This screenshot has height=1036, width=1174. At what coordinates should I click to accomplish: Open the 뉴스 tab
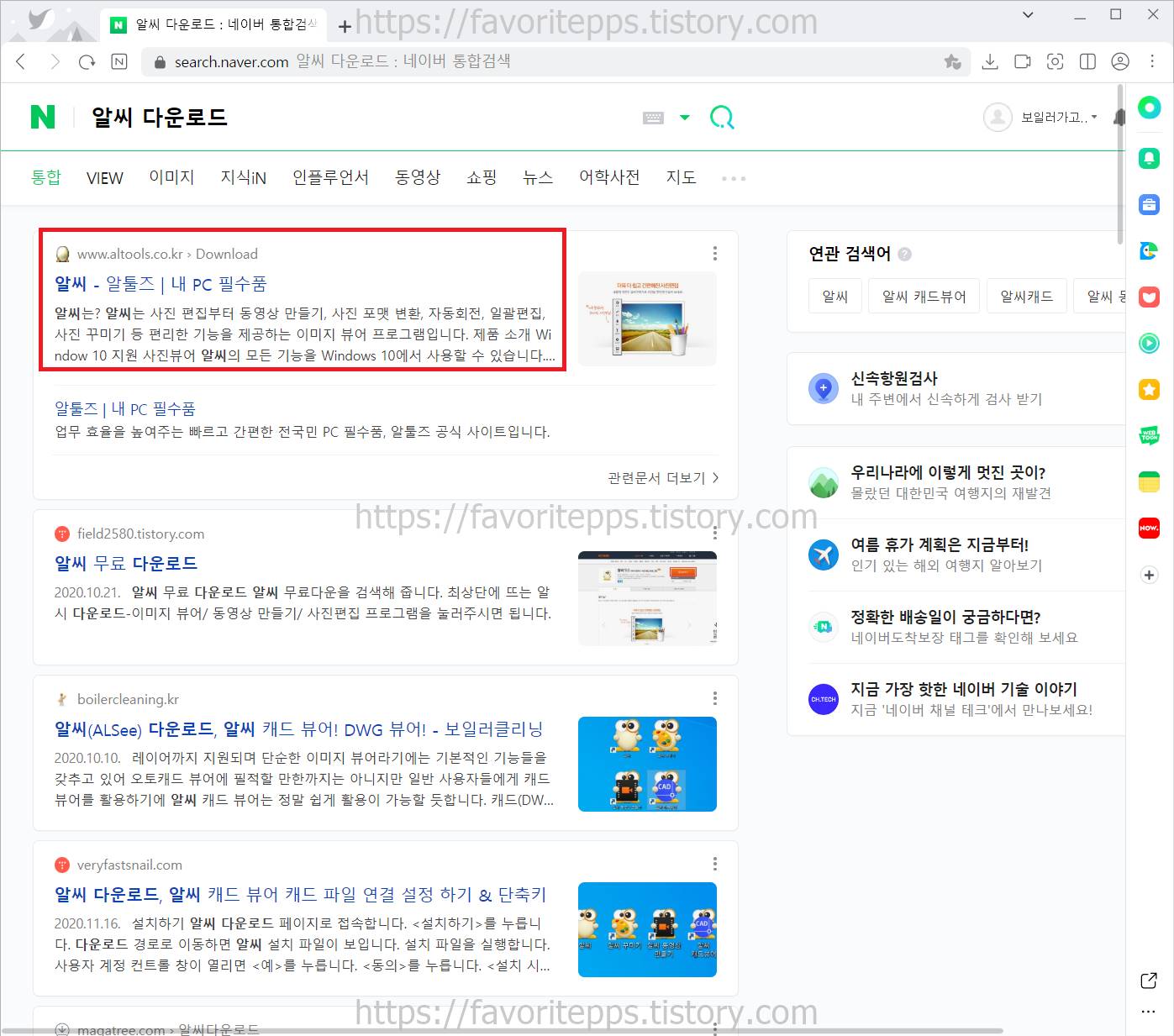click(x=538, y=177)
